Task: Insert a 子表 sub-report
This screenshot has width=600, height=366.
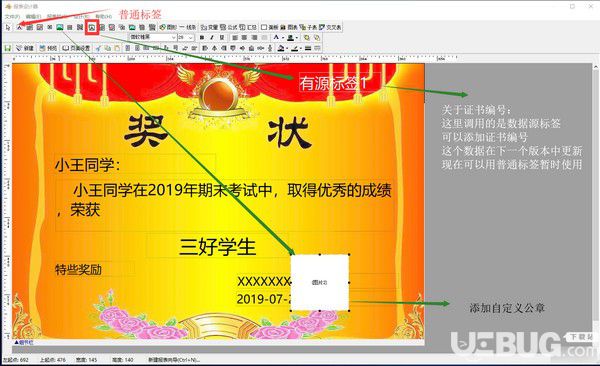Action: click(308, 28)
